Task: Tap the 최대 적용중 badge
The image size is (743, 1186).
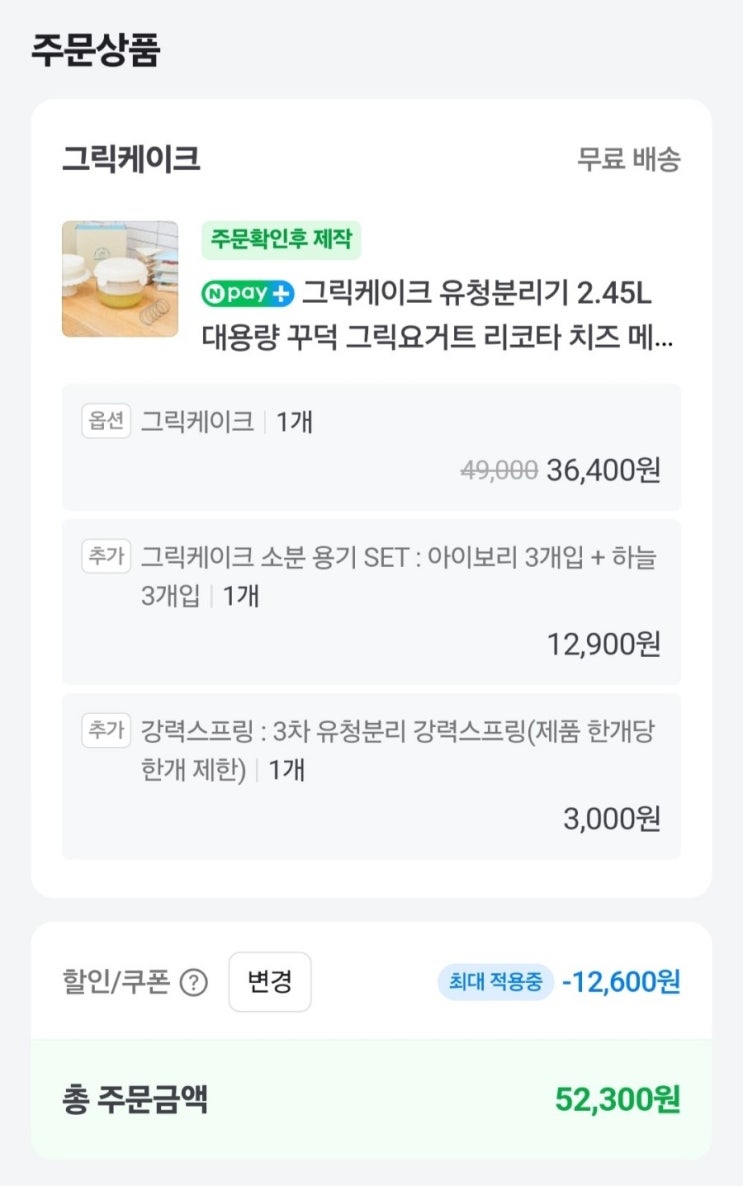Action: coord(495,982)
